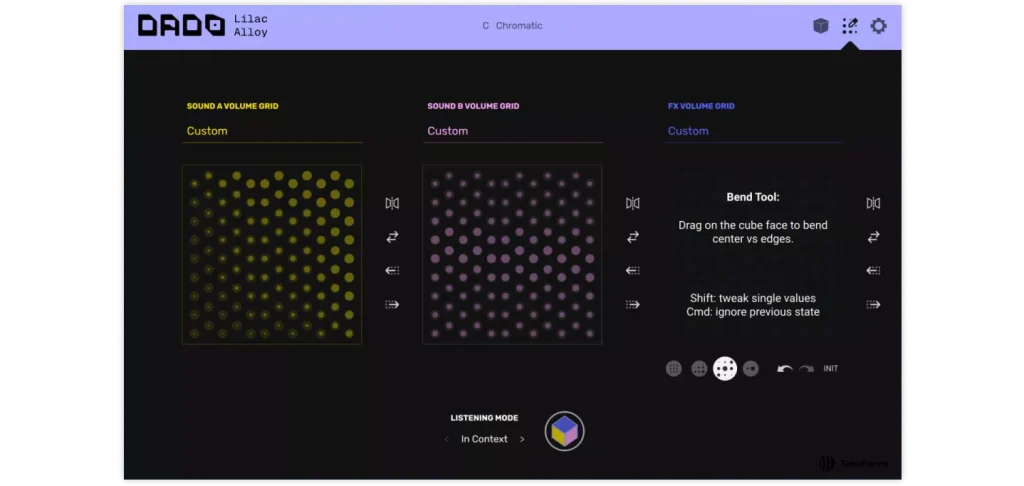Click left-pointing dotted arrow beside Sound B grid
Screen dimensions: 1024x486
633,270
